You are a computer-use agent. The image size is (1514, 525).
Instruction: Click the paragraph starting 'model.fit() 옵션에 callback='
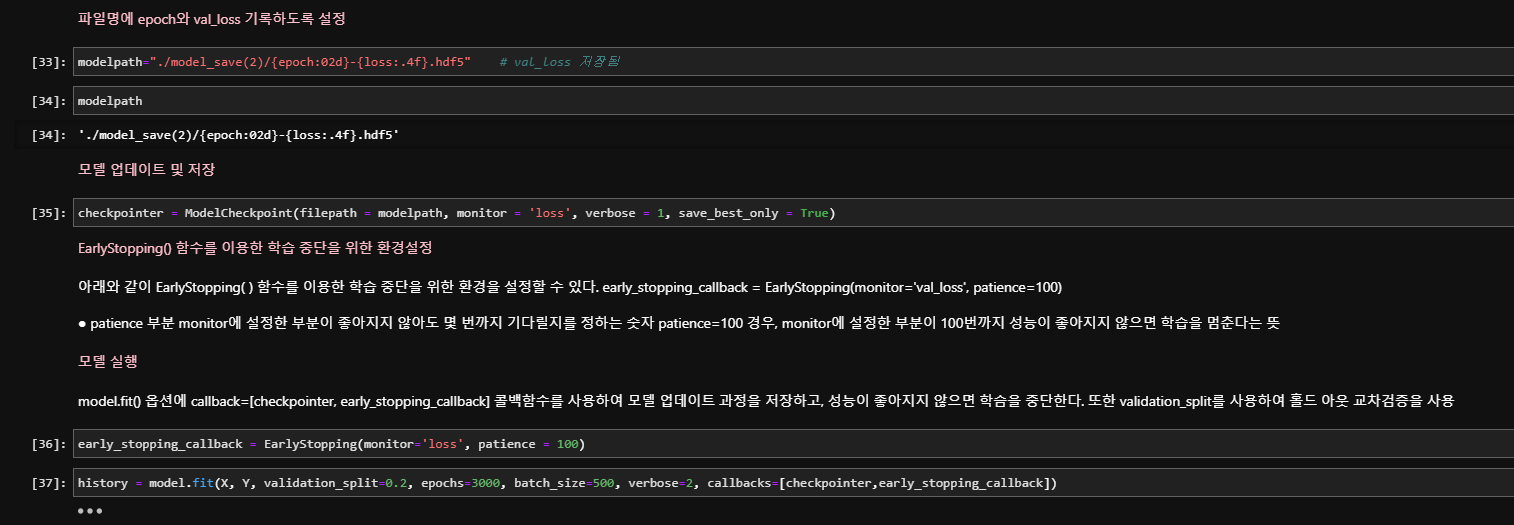click(766, 401)
